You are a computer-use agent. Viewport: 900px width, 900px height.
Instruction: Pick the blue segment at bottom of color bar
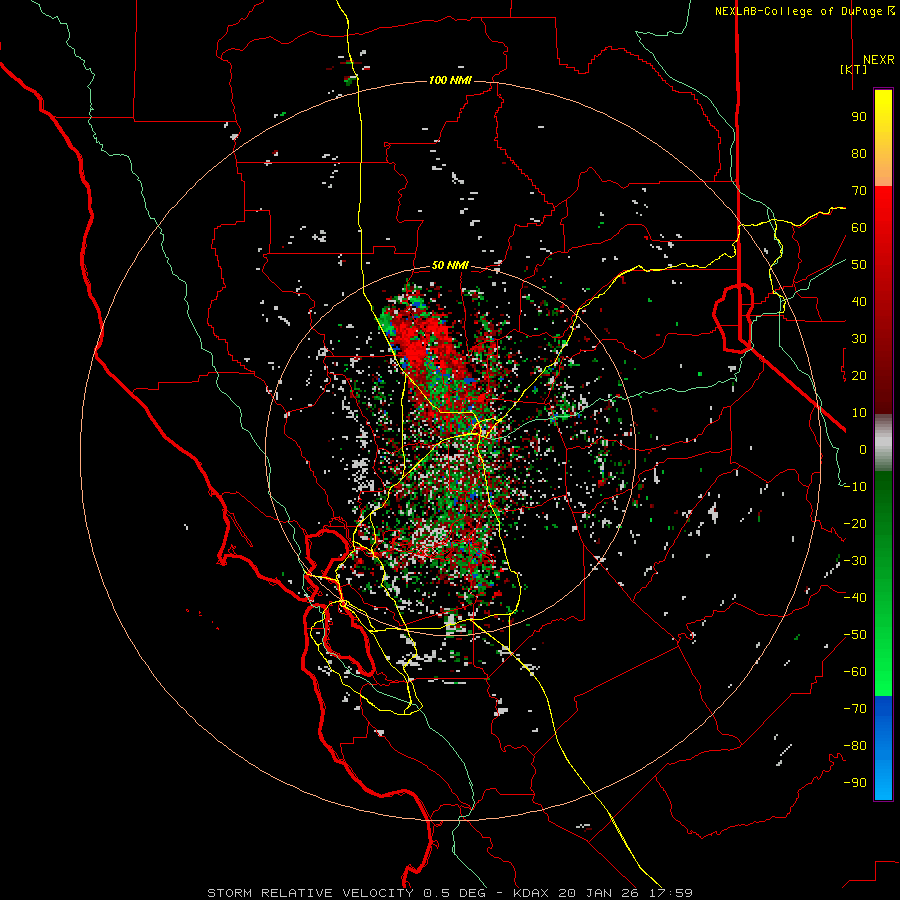coord(883,748)
